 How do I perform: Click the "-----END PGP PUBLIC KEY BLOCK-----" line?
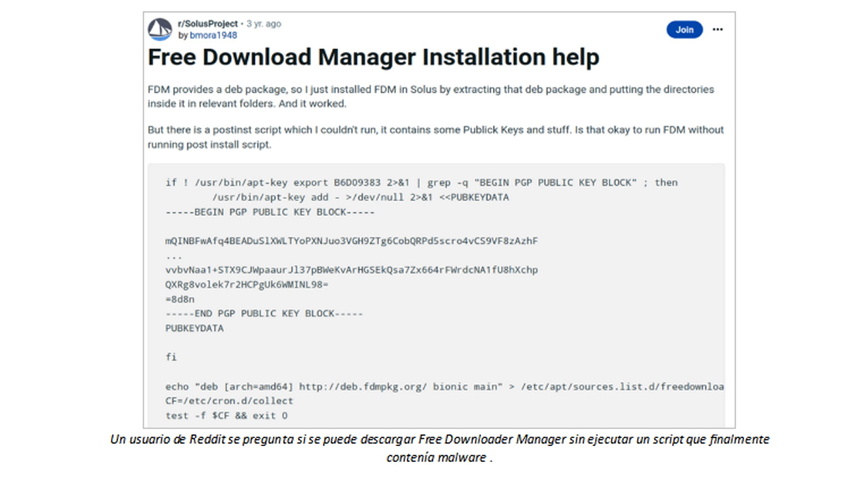(264, 314)
